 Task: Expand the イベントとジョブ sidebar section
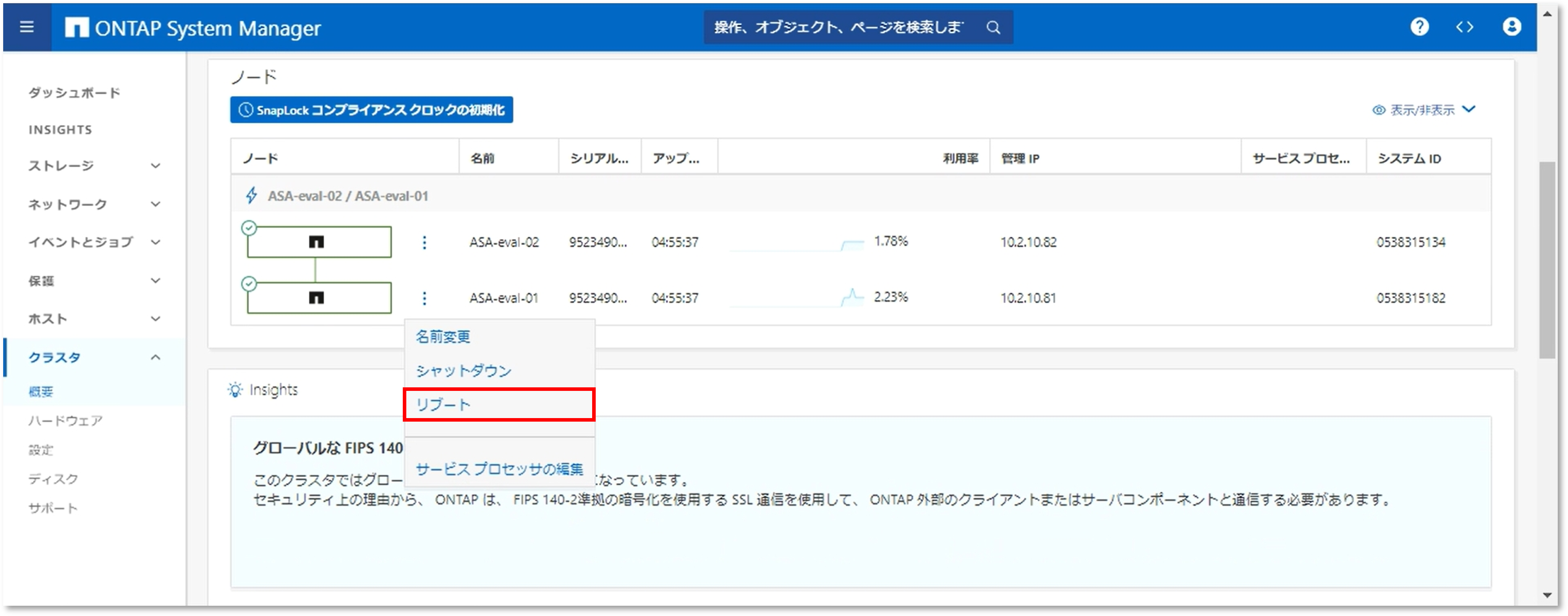pos(94,242)
